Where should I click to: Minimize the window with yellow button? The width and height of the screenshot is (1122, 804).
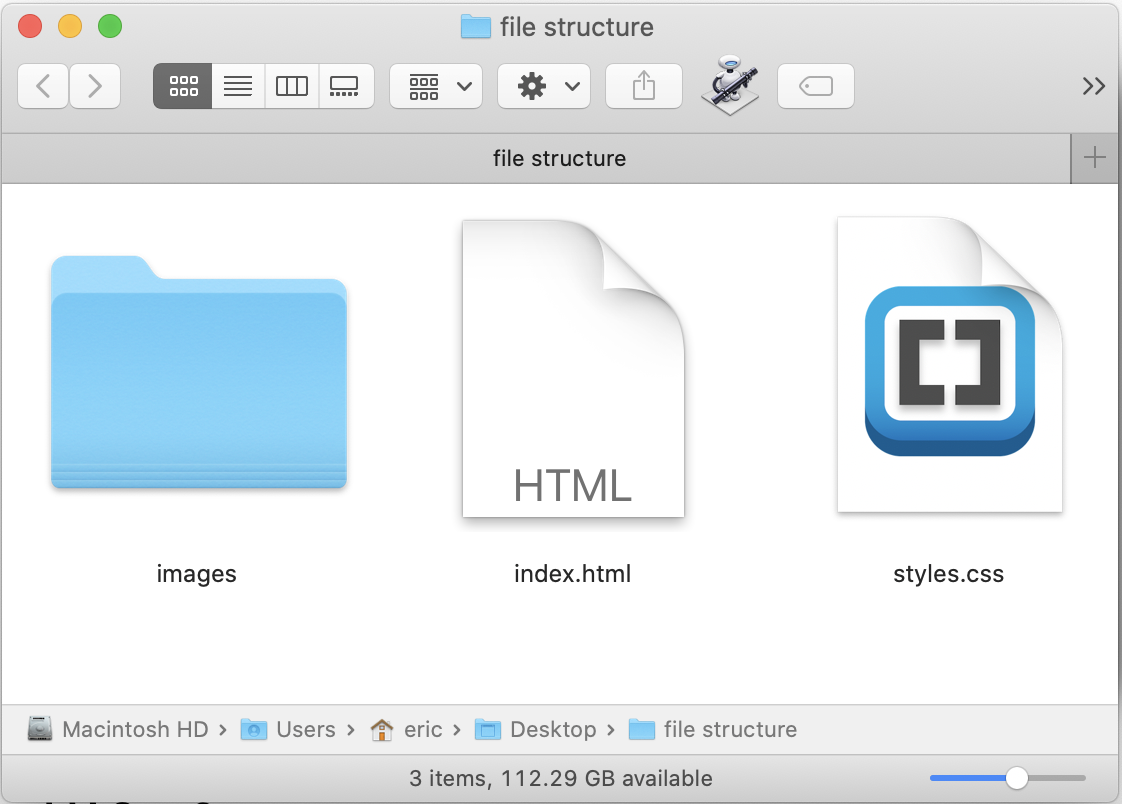(x=70, y=26)
